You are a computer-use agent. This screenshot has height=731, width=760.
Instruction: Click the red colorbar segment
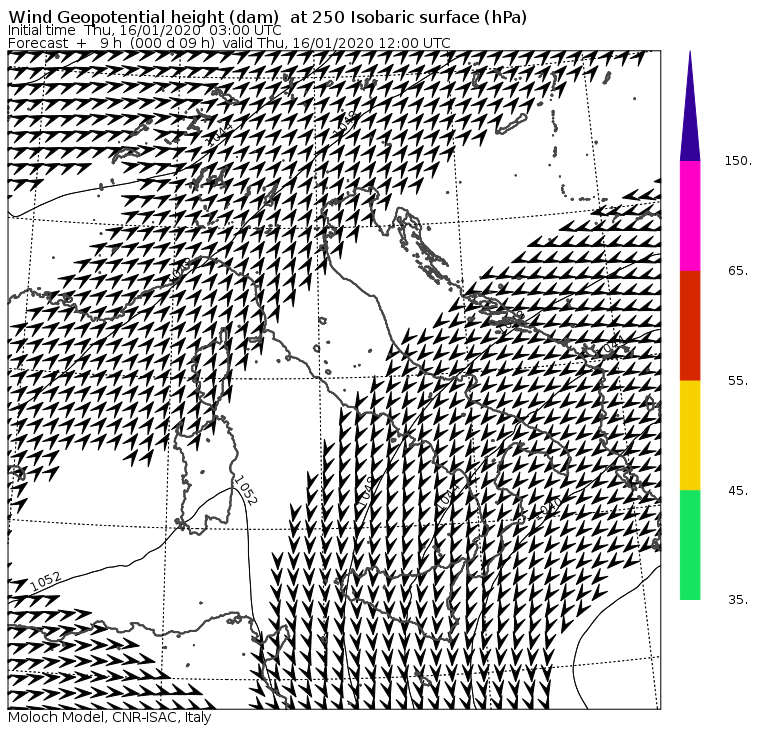(x=690, y=326)
